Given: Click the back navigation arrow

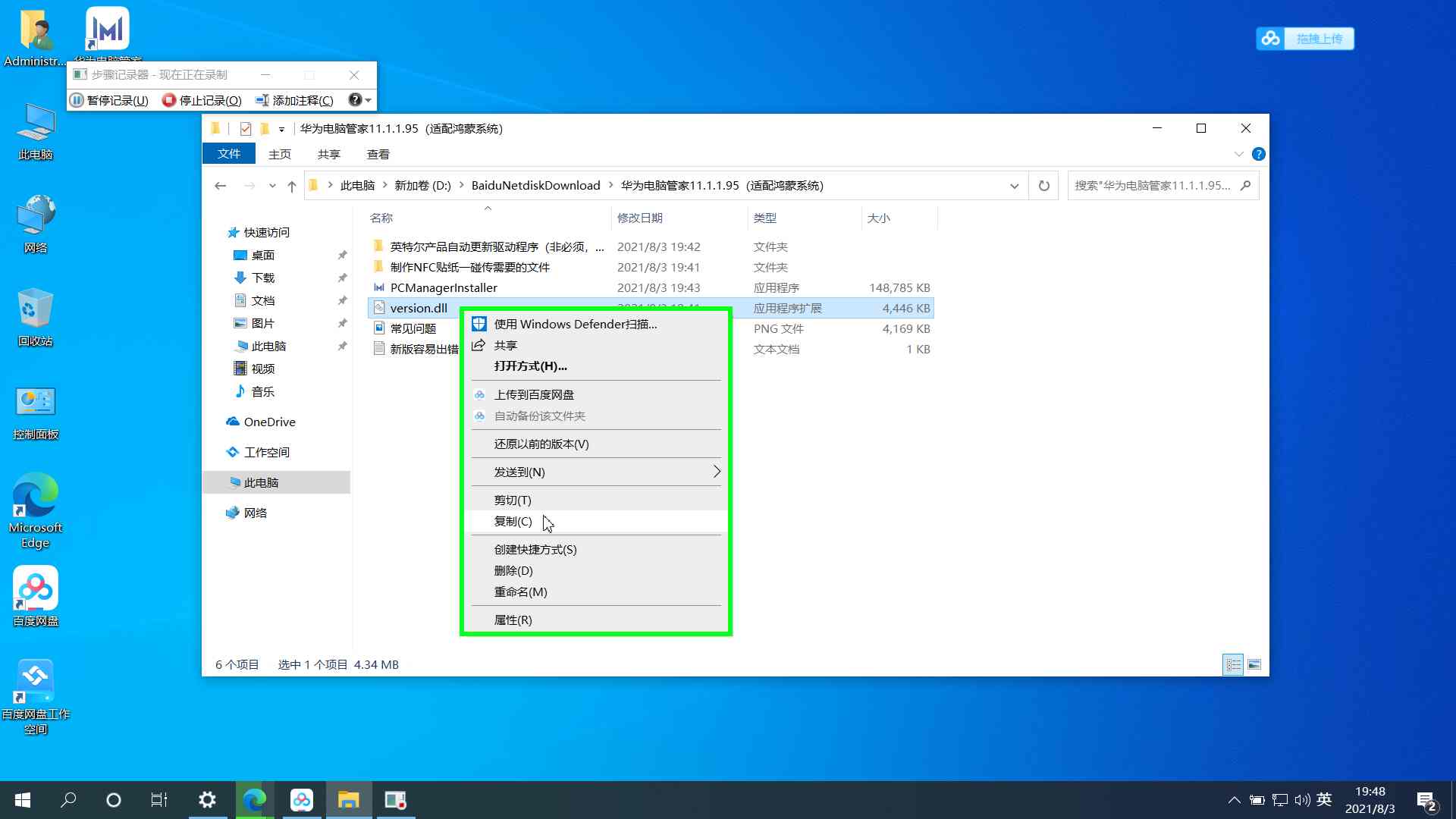Looking at the screenshot, I should pos(220,185).
